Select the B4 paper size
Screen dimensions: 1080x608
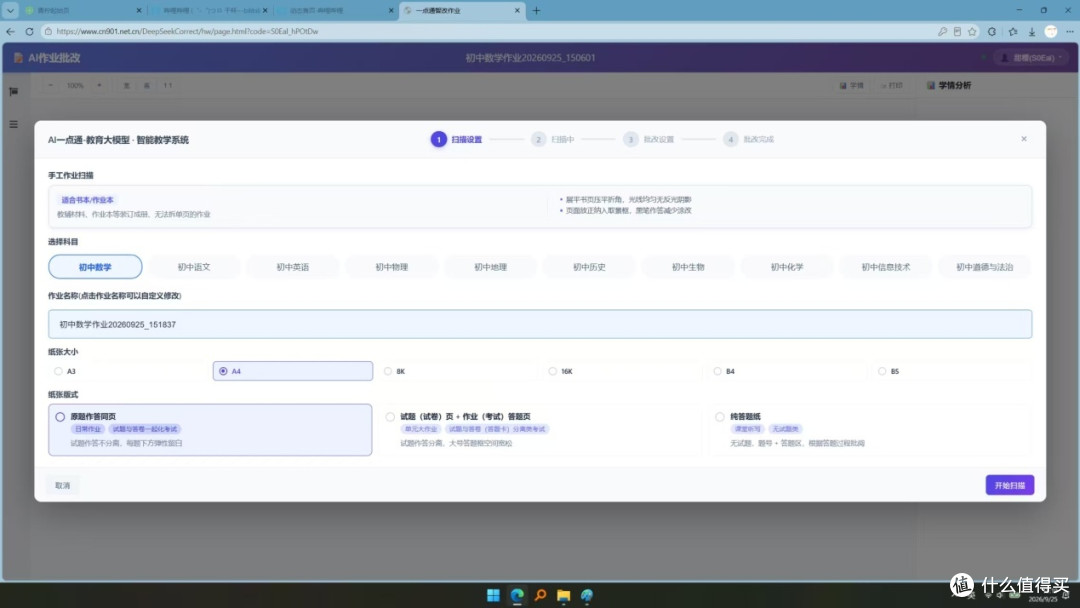tap(717, 371)
